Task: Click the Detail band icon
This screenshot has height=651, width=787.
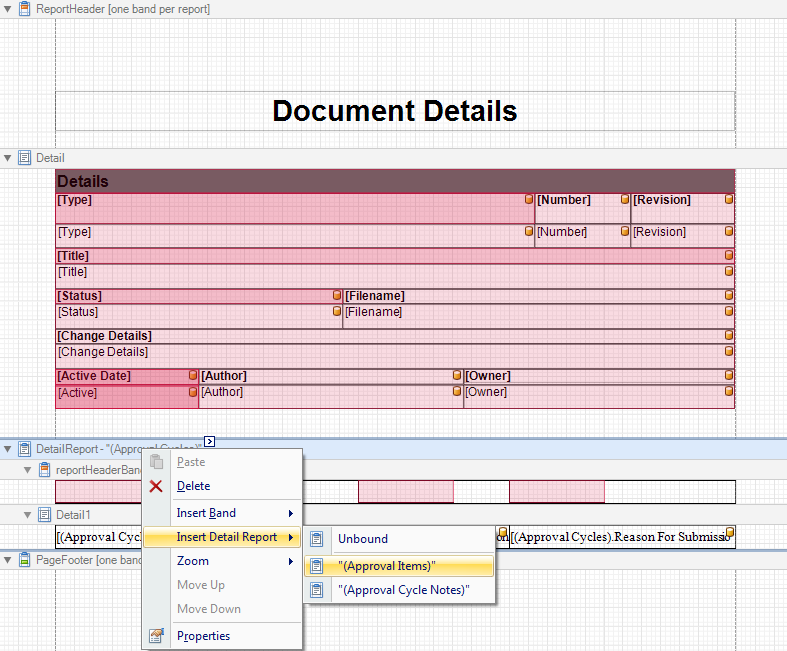Action: coord(24,158)
